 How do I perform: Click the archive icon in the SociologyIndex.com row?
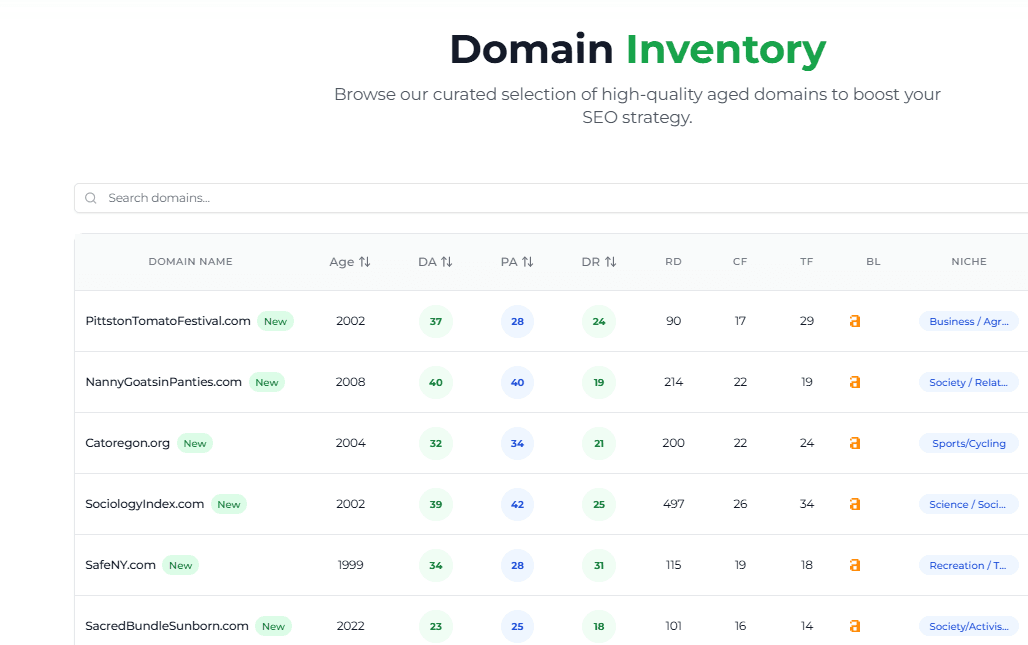click(x=855, y=504)
